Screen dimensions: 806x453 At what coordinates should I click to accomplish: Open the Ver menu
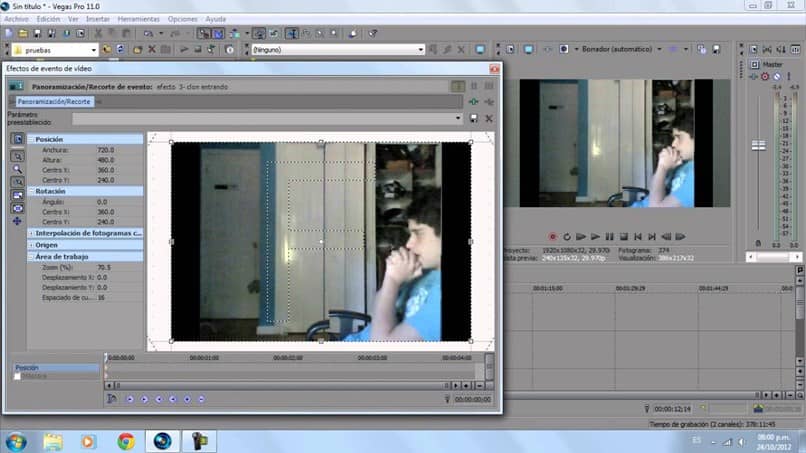[x=73, y=19]
